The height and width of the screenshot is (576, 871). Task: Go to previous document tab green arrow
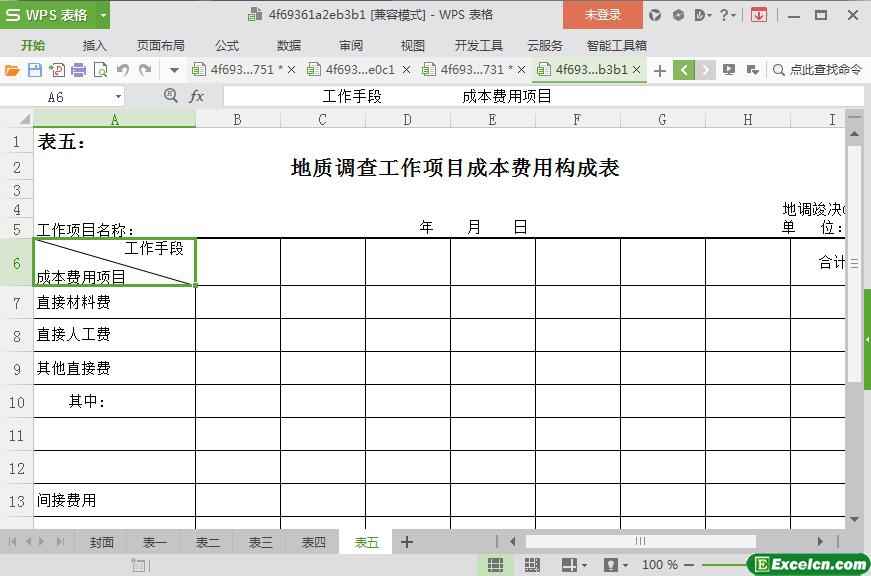point(684,70)
